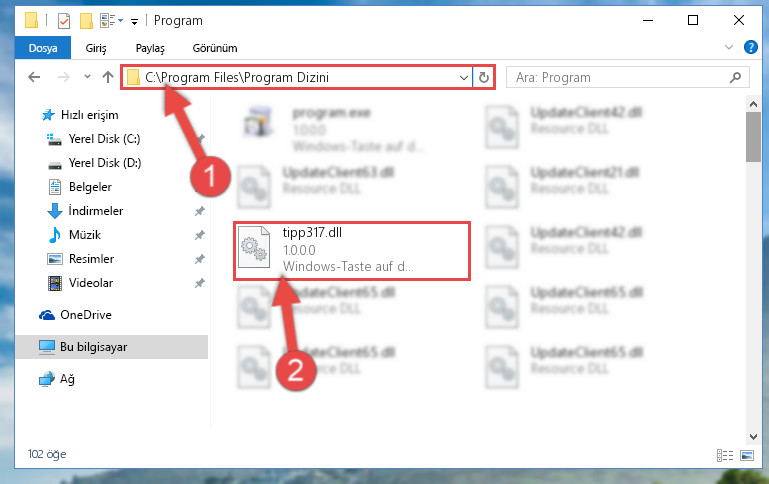Switch to large thumbnails view icon

pos(747,456)
